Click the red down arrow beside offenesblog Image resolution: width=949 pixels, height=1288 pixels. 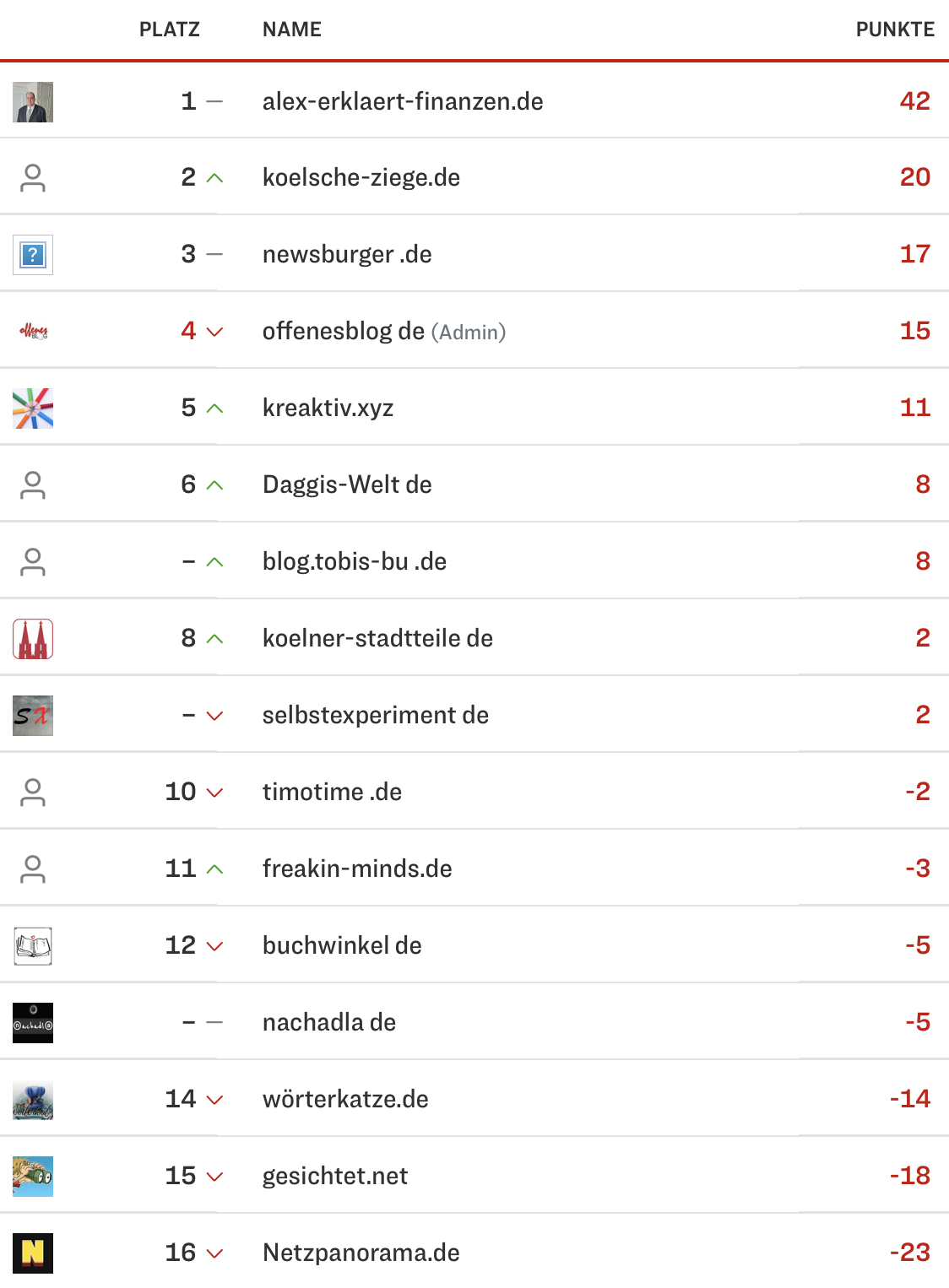(215, 332)
